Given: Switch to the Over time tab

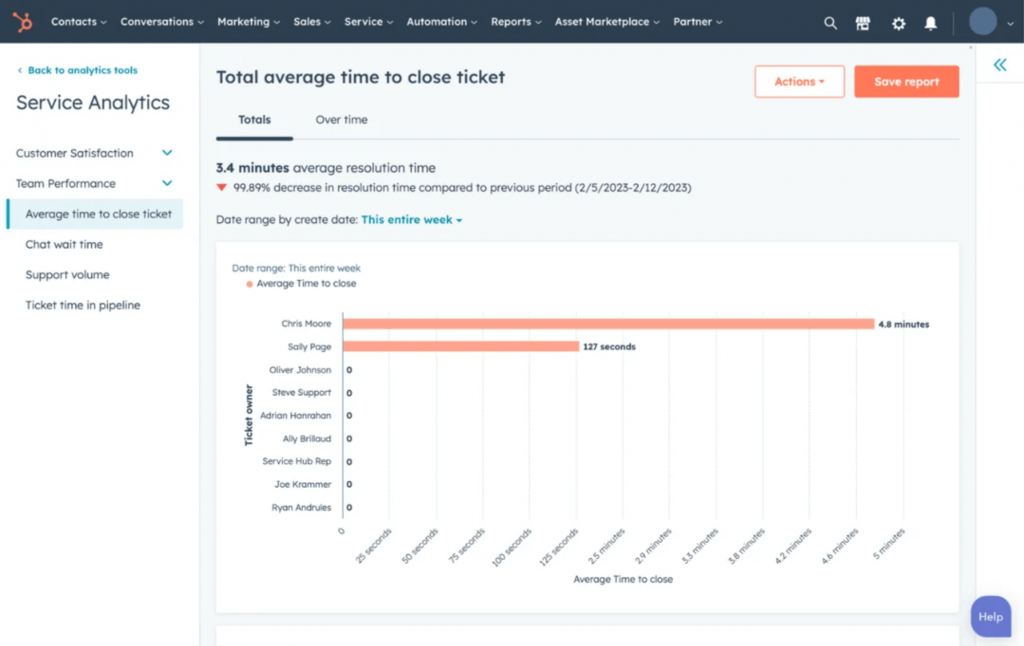Looking at the screenshot, I should pos(341,118).
